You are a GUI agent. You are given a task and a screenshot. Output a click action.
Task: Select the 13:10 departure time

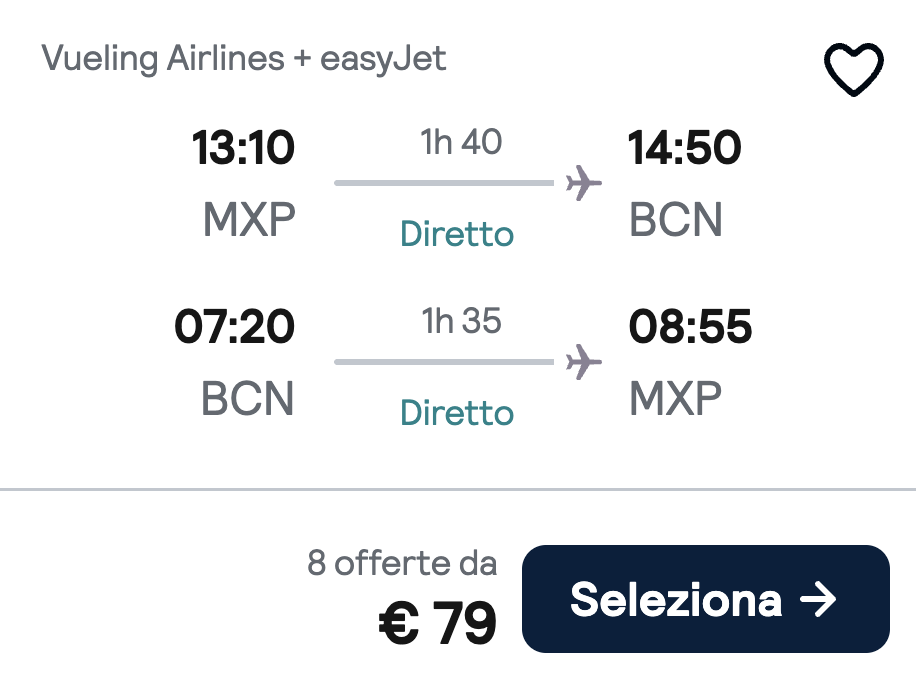click(243, 149)
